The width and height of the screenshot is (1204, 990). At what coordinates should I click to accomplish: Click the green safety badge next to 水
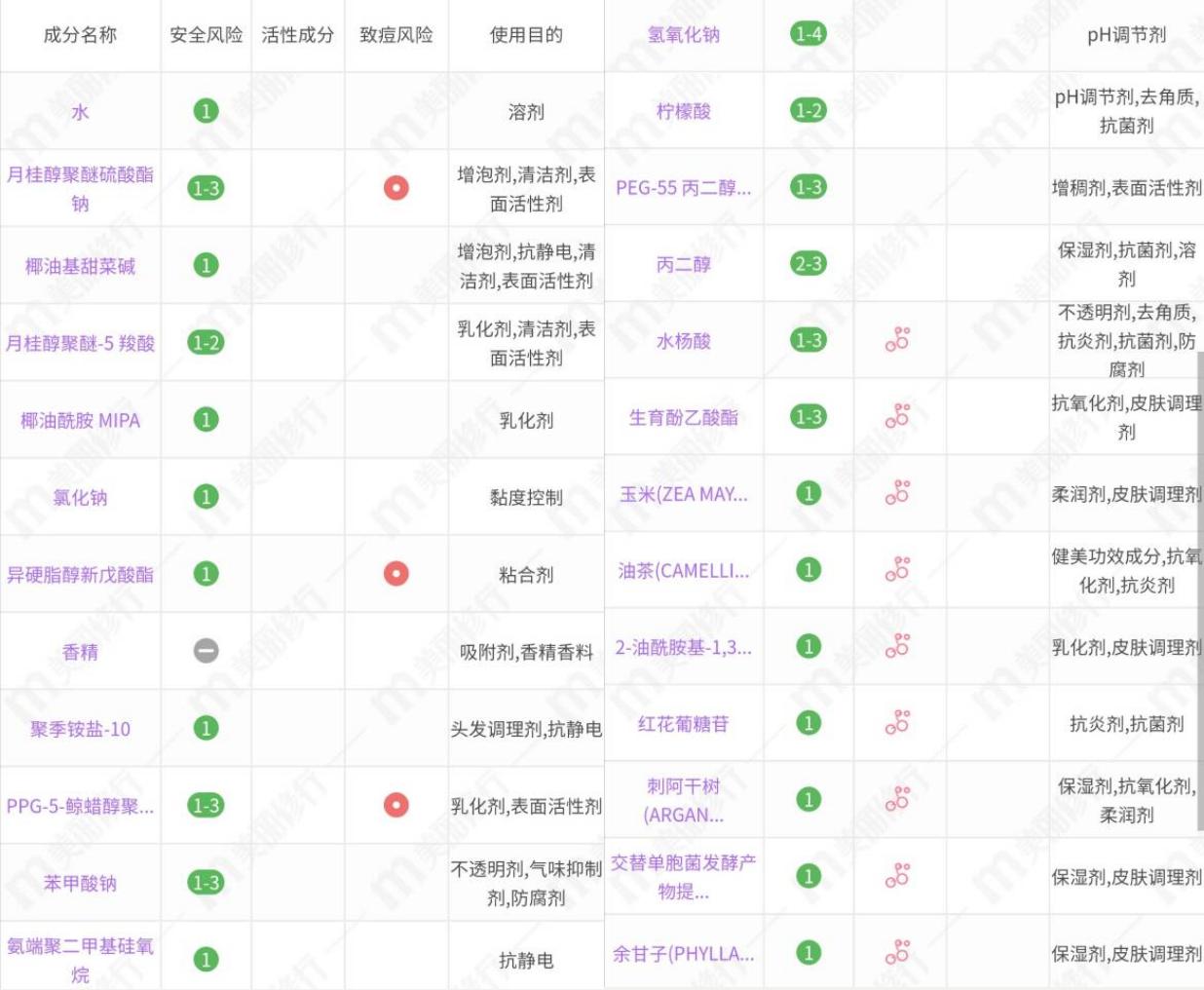(x=204, y=110)
